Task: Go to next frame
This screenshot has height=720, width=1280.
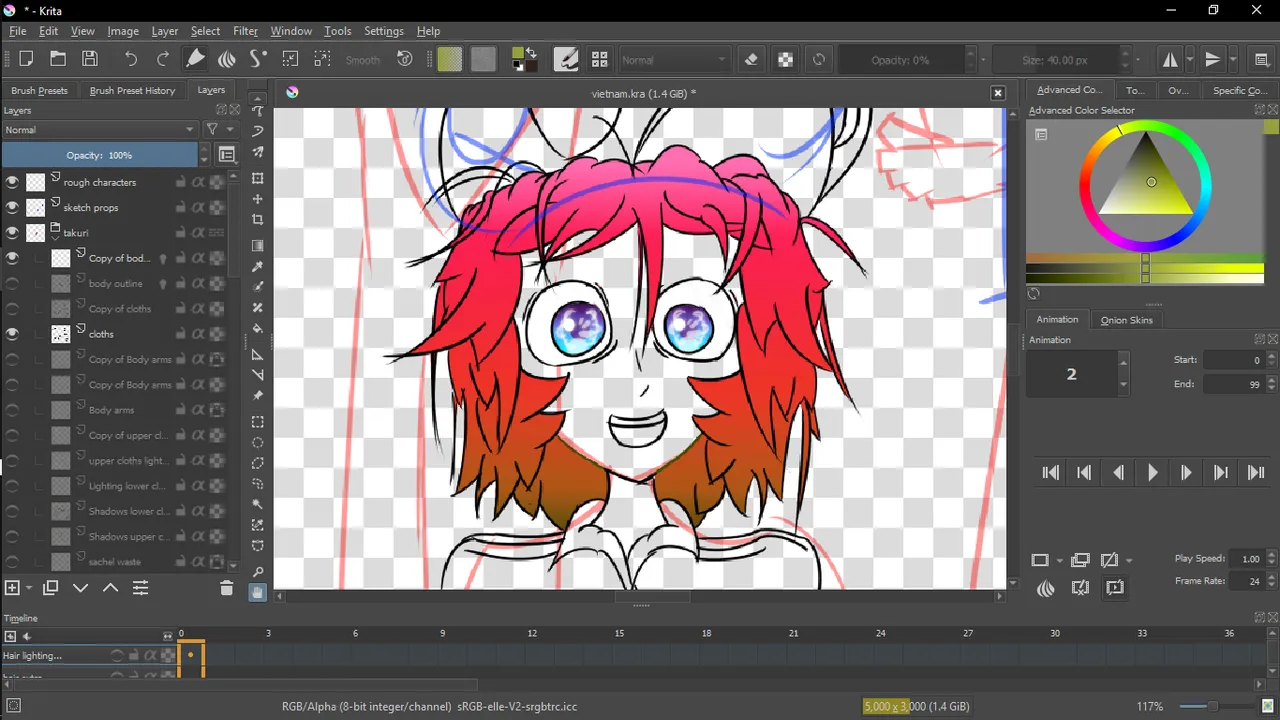Action: tap(1186, 473)
